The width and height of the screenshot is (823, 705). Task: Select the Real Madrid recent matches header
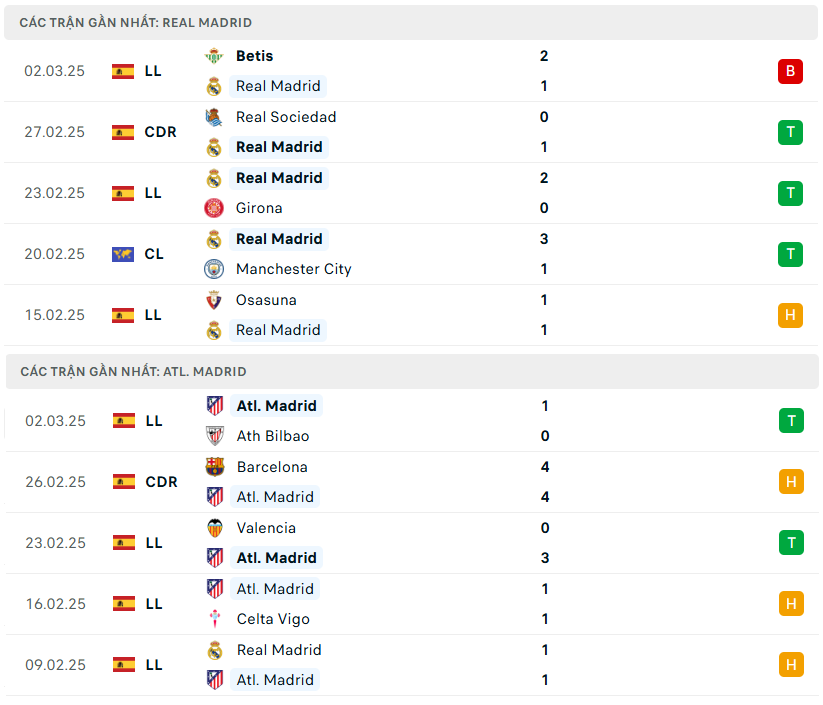point(136,22)
